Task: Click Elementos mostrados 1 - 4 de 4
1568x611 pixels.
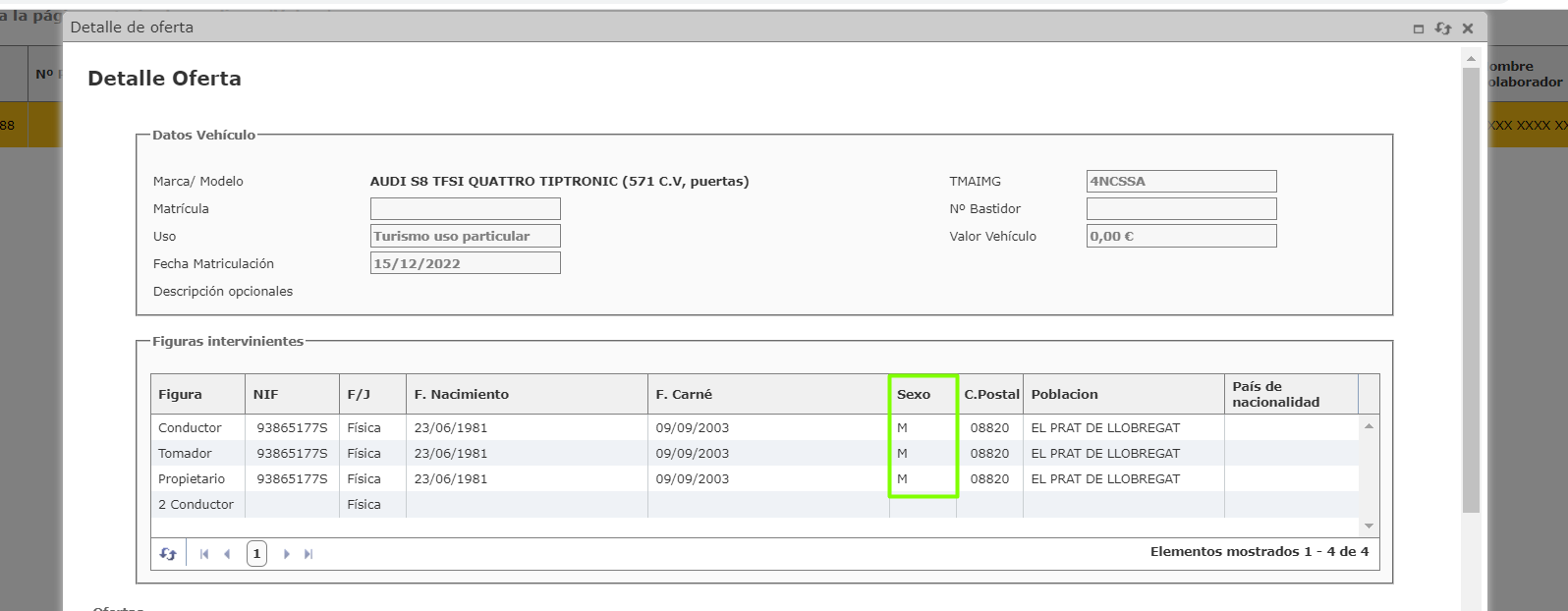Action: coord(1260,552)
